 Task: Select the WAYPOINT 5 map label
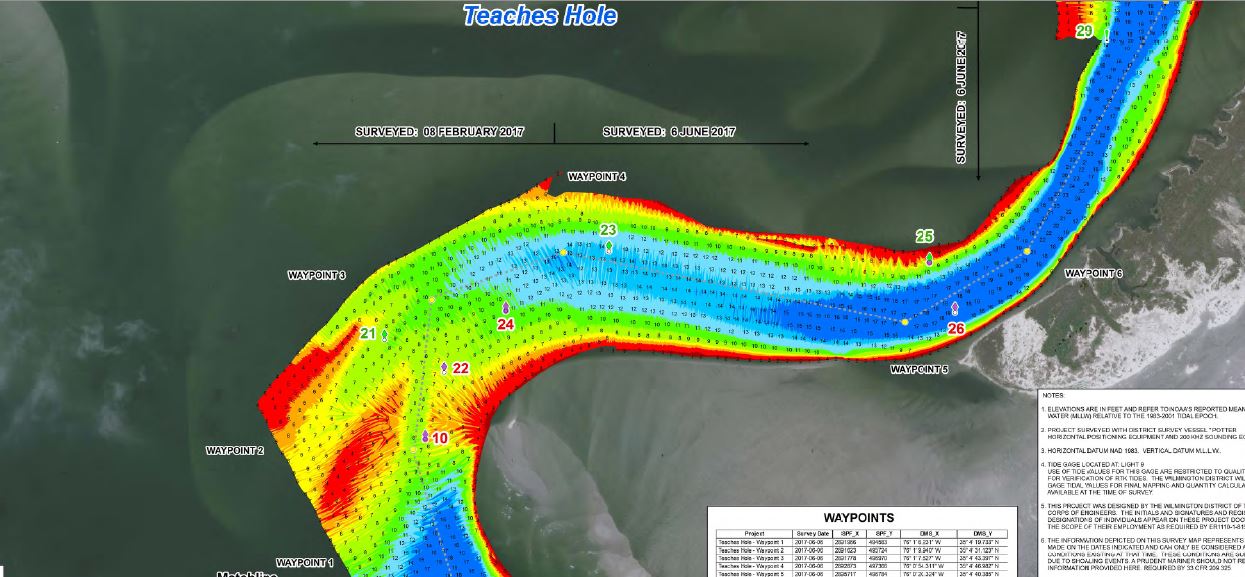[x=919, y=369]
